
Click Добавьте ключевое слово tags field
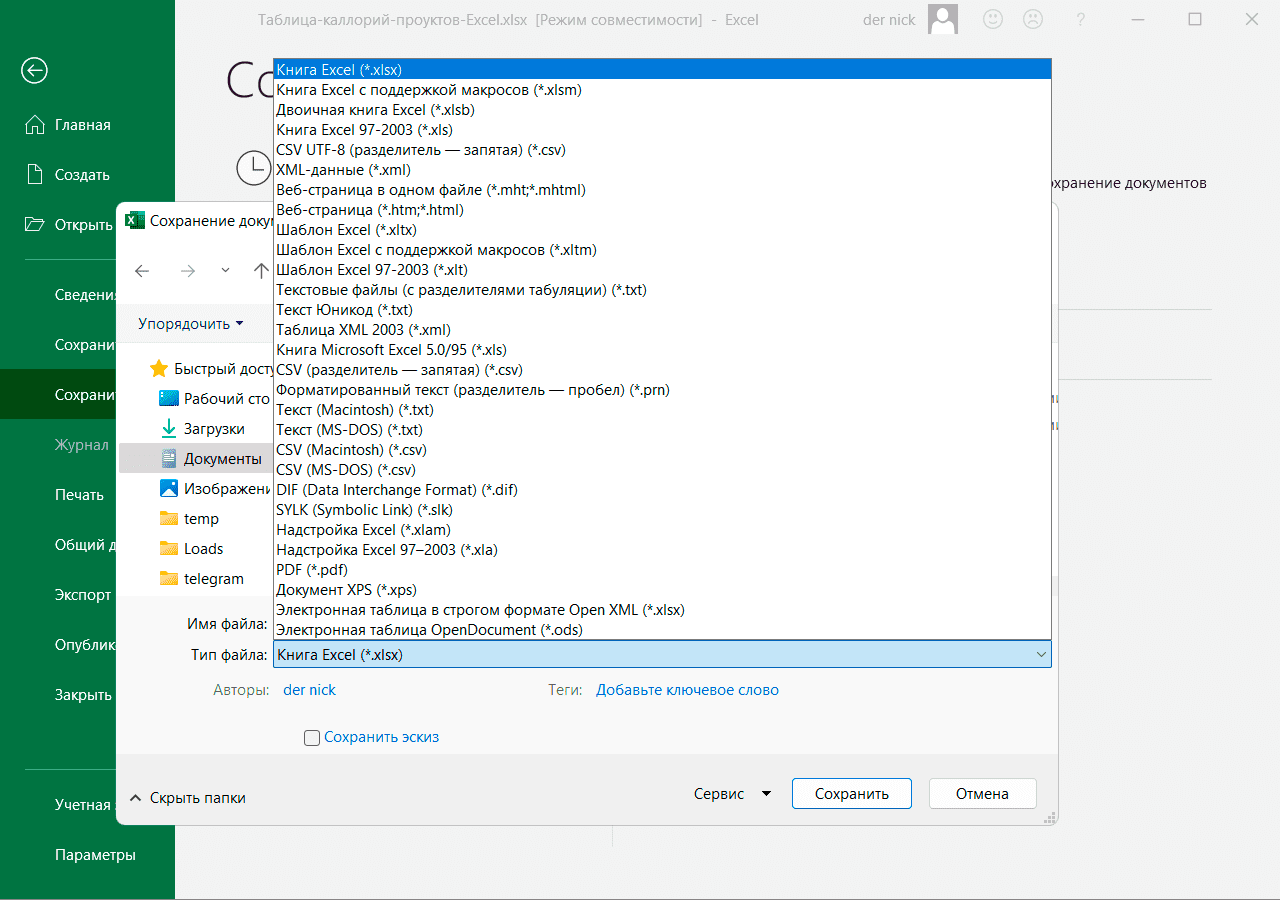[687, 690]
